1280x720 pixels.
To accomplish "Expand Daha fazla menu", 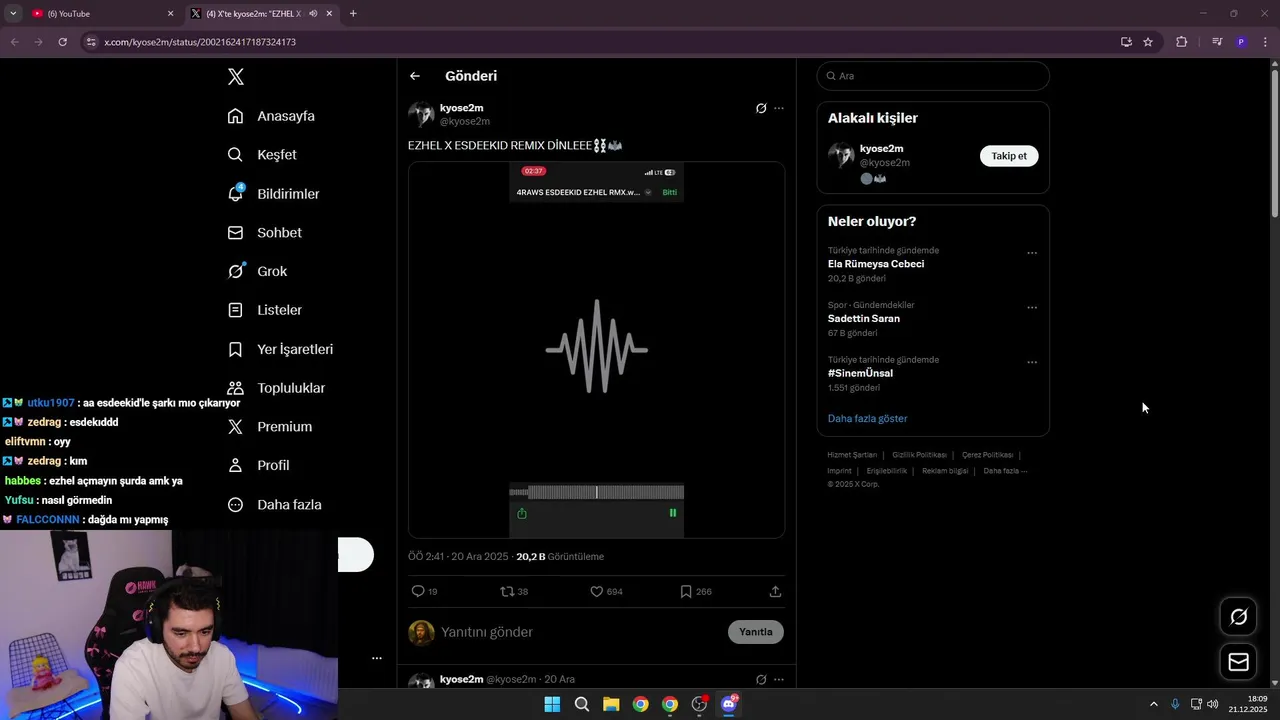I will [x=274, y=505].
